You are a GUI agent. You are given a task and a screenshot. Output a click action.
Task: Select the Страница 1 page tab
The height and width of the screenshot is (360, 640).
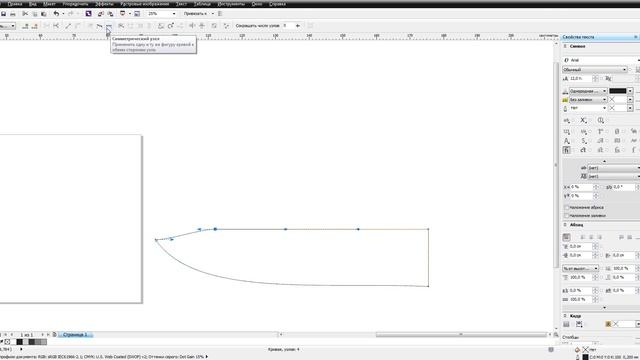pos(76,335)
